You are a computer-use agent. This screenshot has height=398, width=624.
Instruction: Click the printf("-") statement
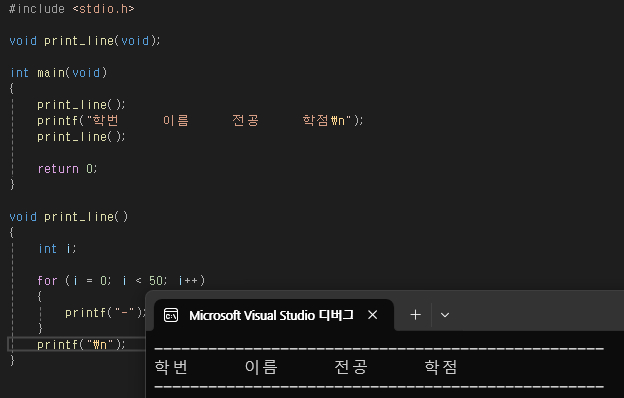tap(106, 313)
